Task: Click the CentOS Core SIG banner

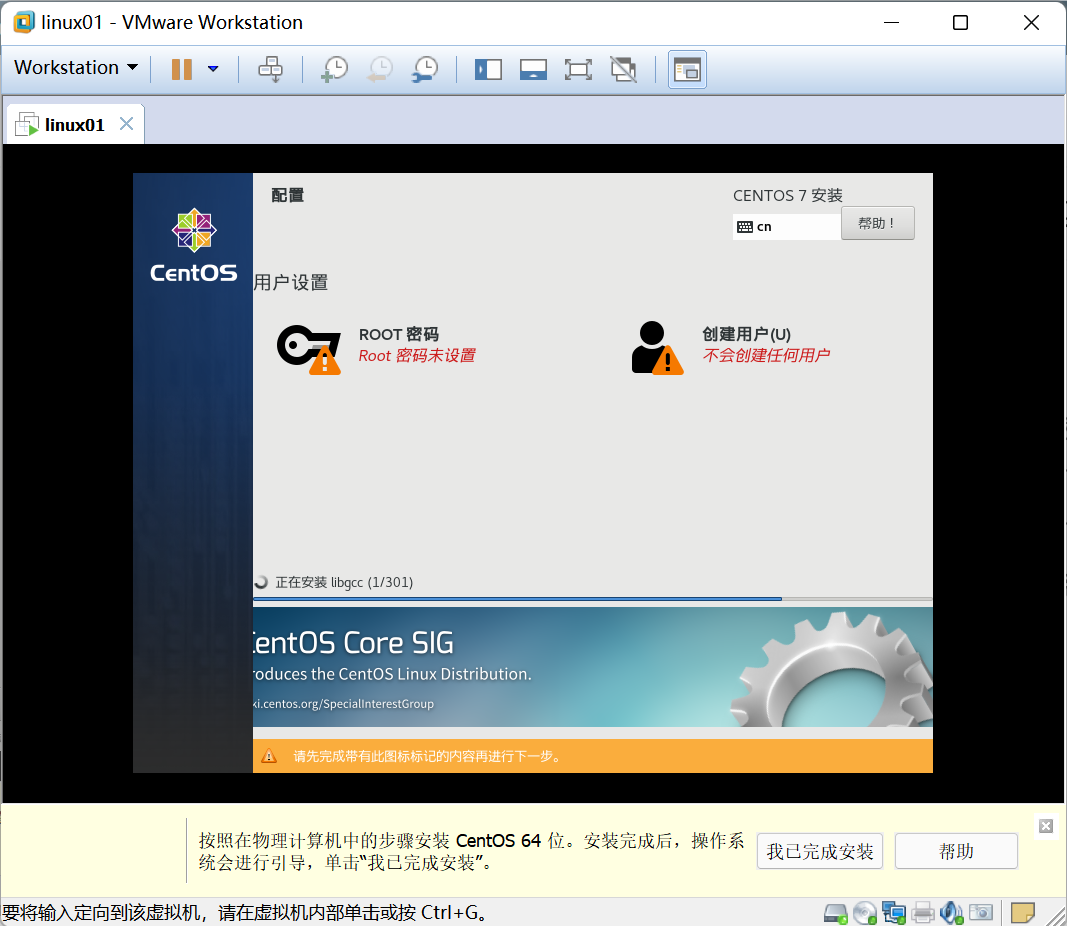Action: coord(592,667)
